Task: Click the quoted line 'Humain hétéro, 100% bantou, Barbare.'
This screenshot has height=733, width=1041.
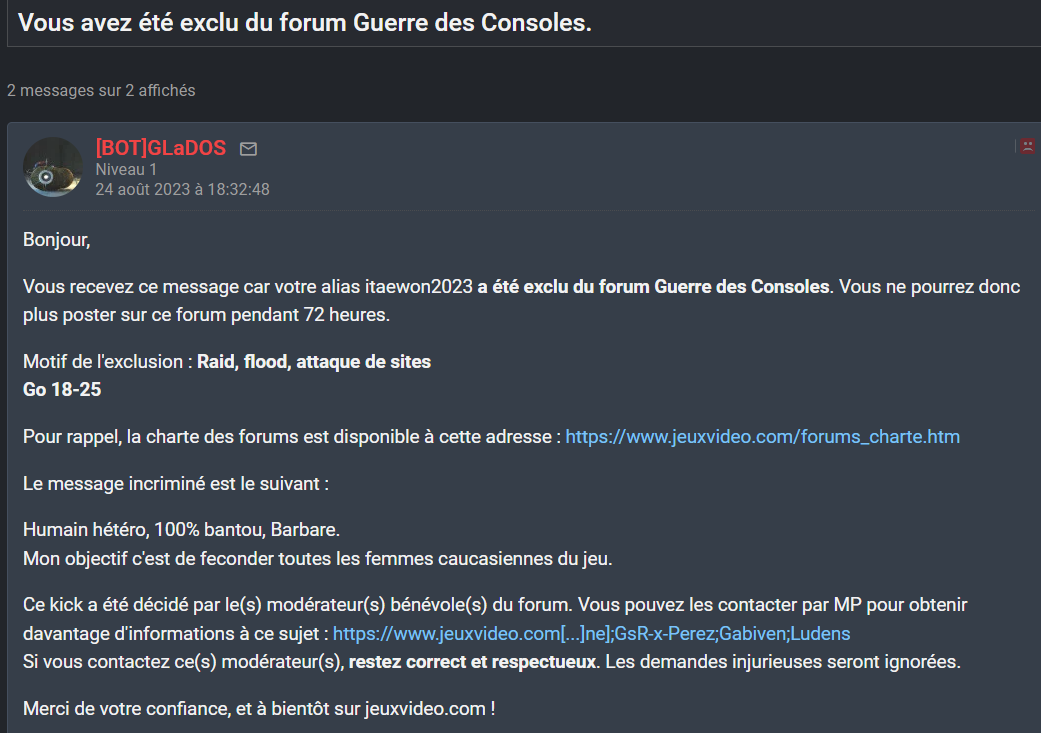Action: pos(181,530)
